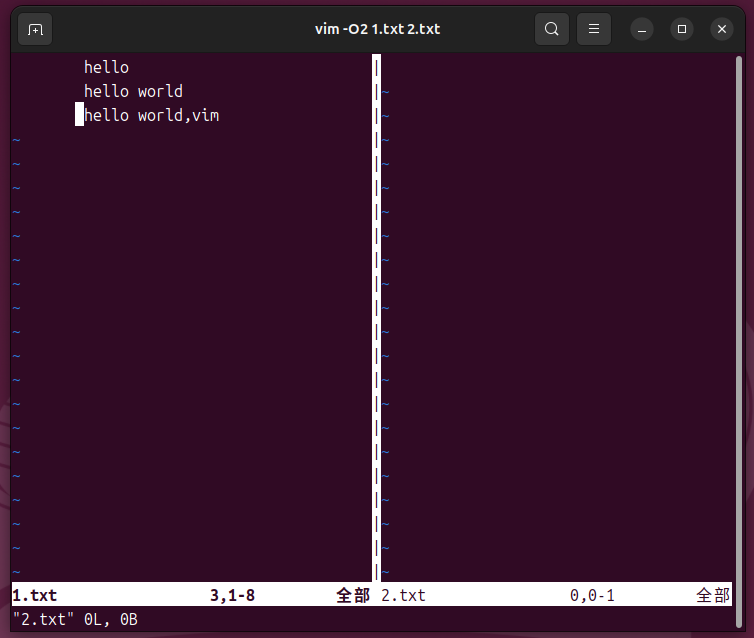Click the vertical split separator between panes
This screenshot has height=638, width=754.
pyautogui.click(x=376, y=320)
